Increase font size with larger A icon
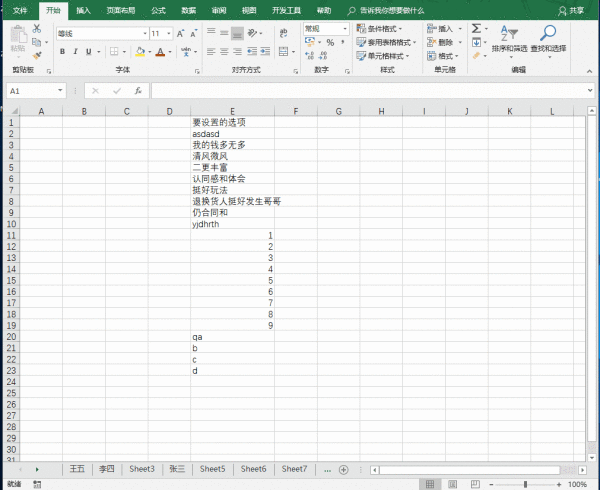This screenshot has width=600, height=490. [x=180, y=33]
